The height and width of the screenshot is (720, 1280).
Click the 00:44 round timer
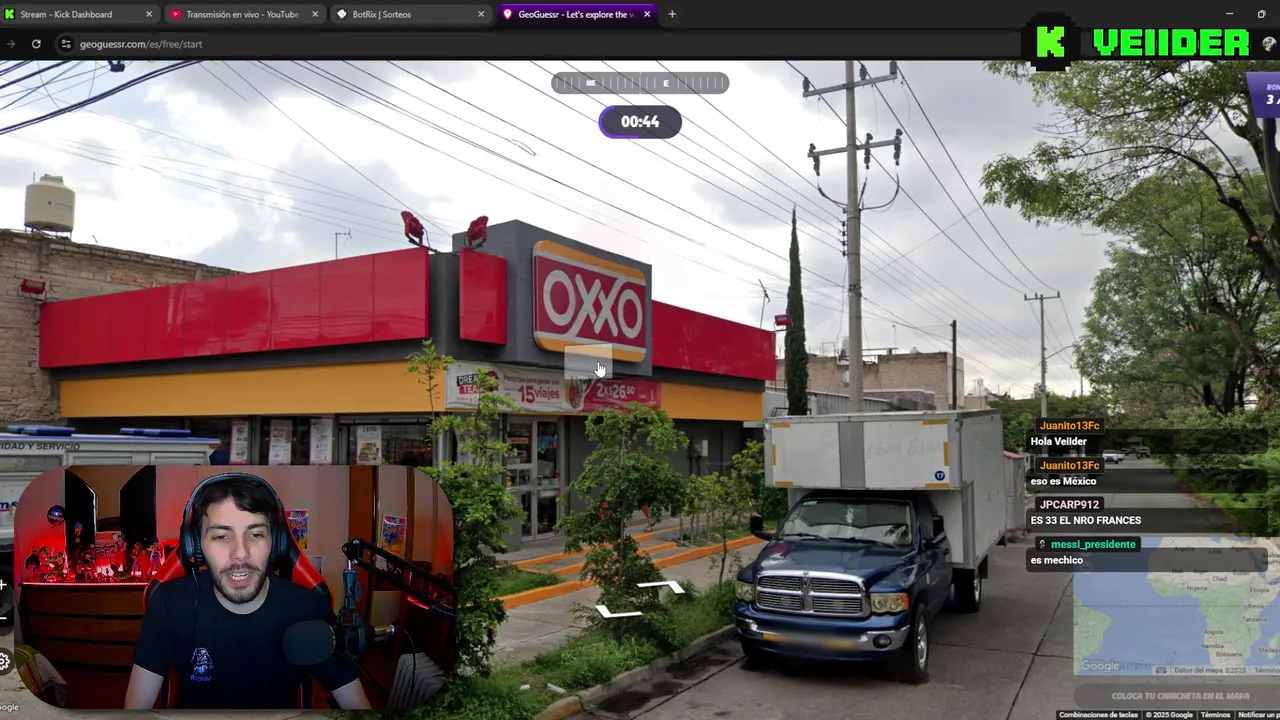point(640,122)
